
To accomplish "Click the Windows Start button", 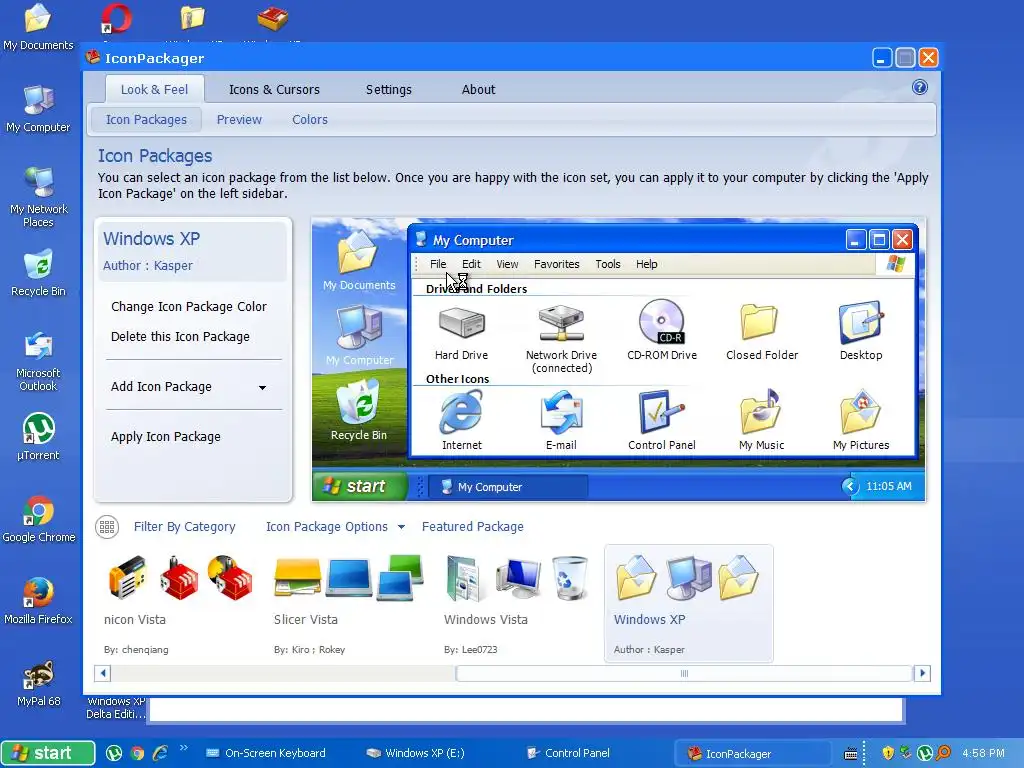I will click(48, 753).
